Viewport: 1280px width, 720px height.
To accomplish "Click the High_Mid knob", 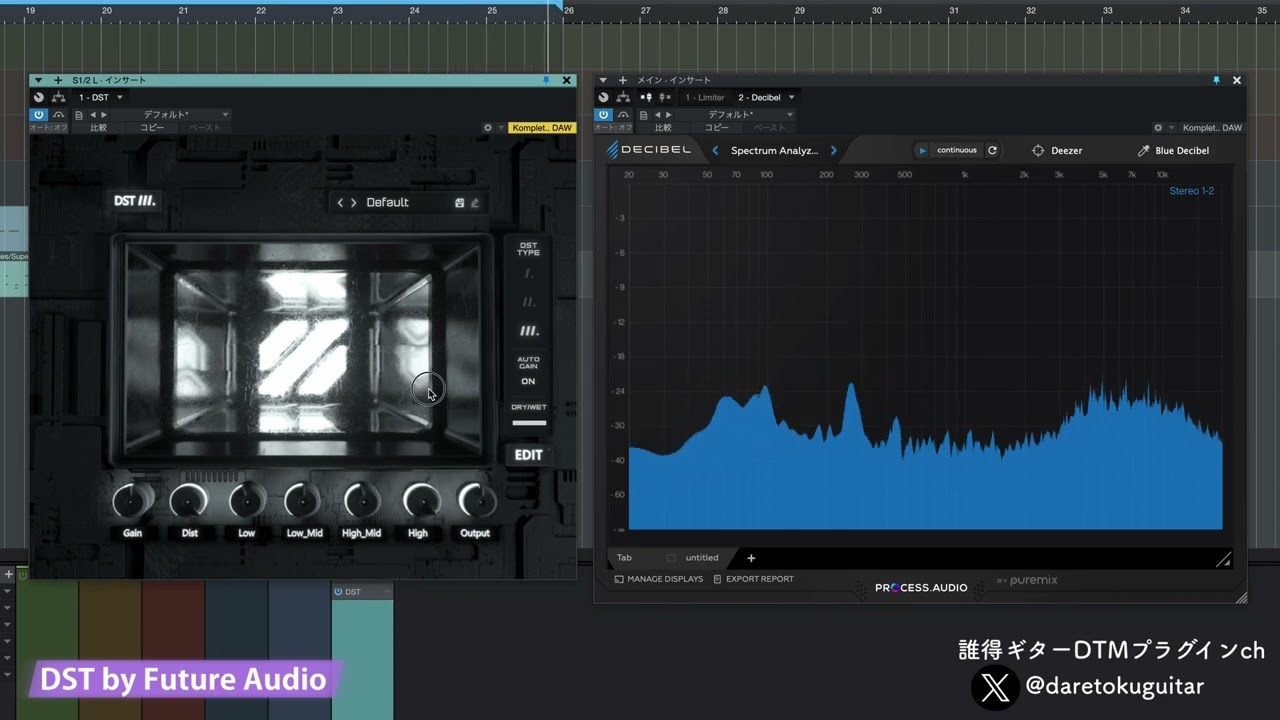I will (x=361, y=500).
